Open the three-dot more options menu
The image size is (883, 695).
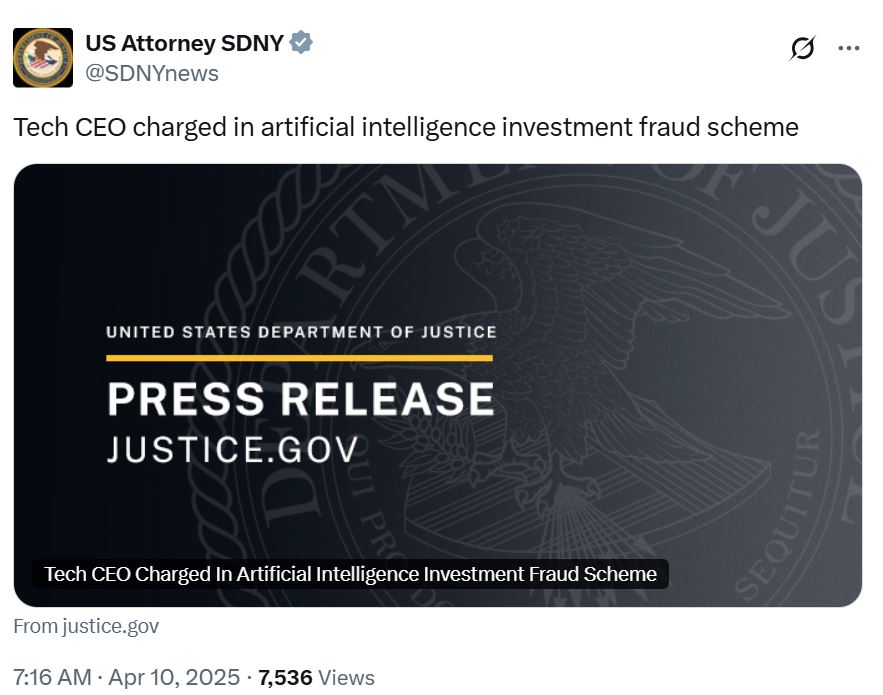click(x=848, y=48)
